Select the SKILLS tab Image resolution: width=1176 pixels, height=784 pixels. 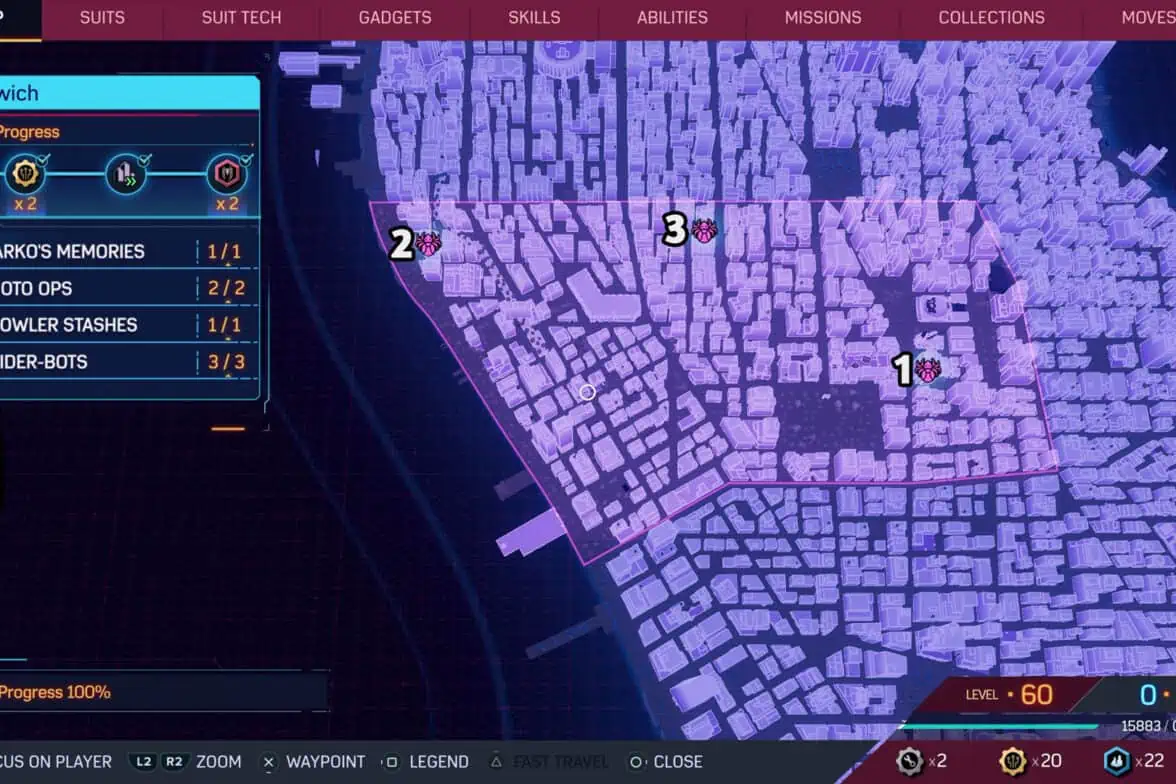[534, 17]
